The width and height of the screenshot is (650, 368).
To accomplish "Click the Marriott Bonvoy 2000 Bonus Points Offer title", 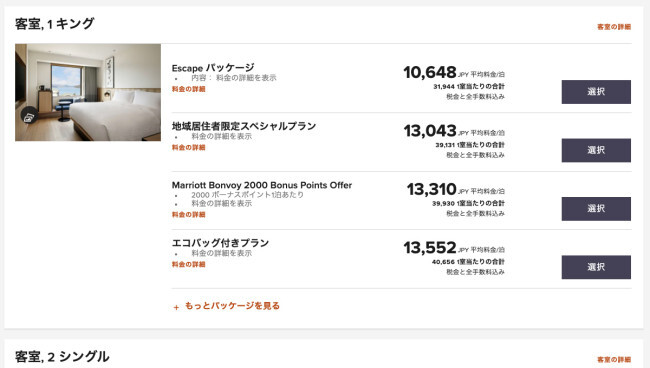I will (262, 185).
